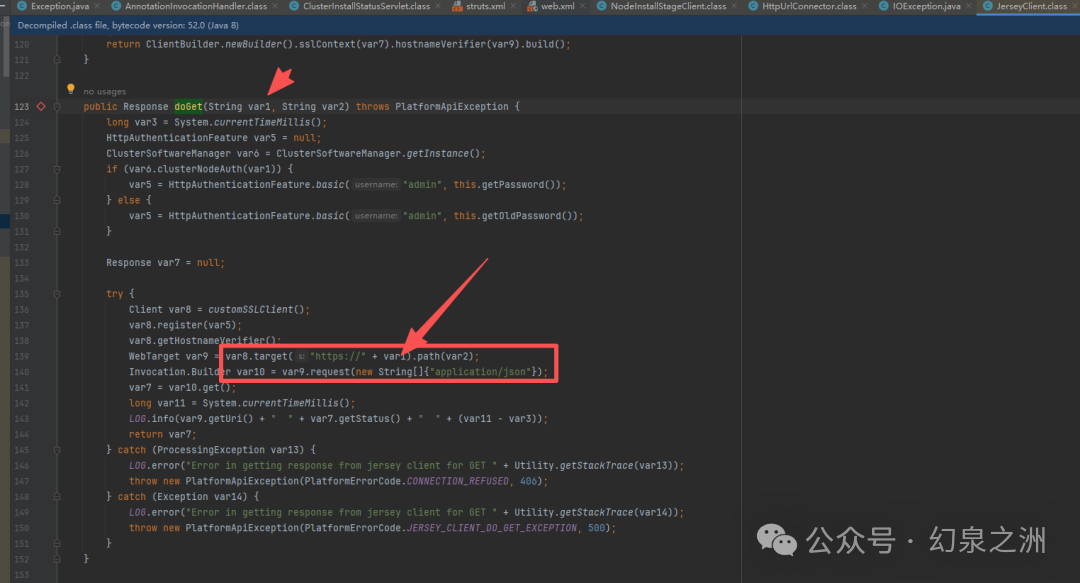1080x583 pixels.
Task: Switch to the struts.xml tab
Action: tap(486, 6)
